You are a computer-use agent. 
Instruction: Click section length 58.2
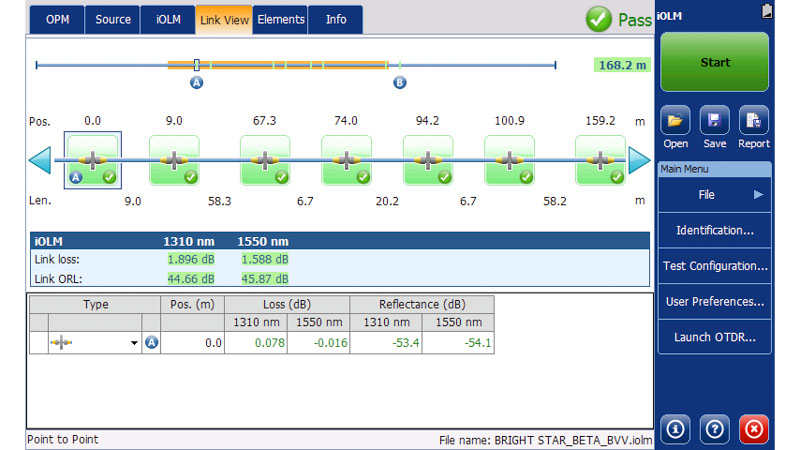555,202
